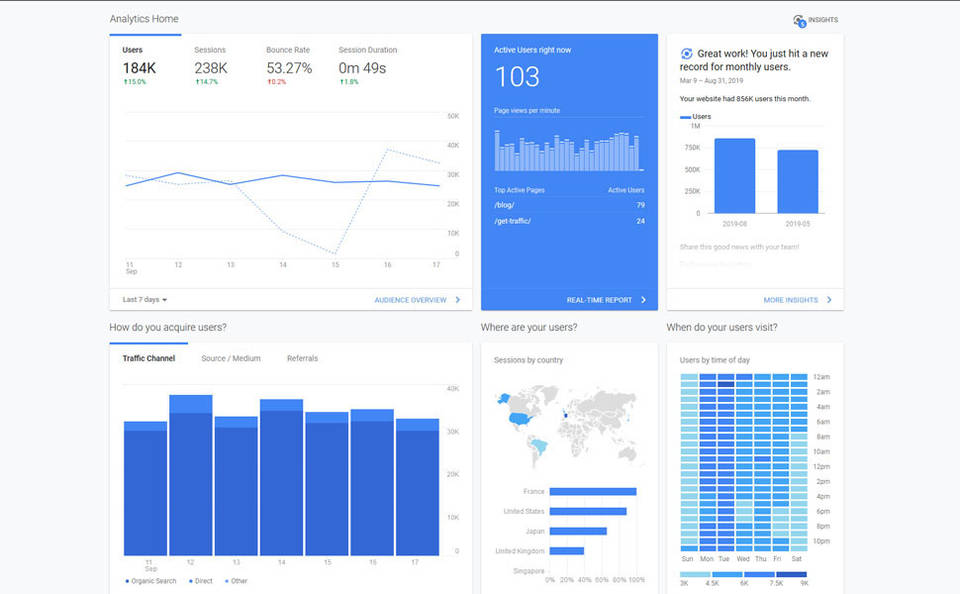
Task: Click the Users legend marker in insight chart
Action: coord(685,117)
